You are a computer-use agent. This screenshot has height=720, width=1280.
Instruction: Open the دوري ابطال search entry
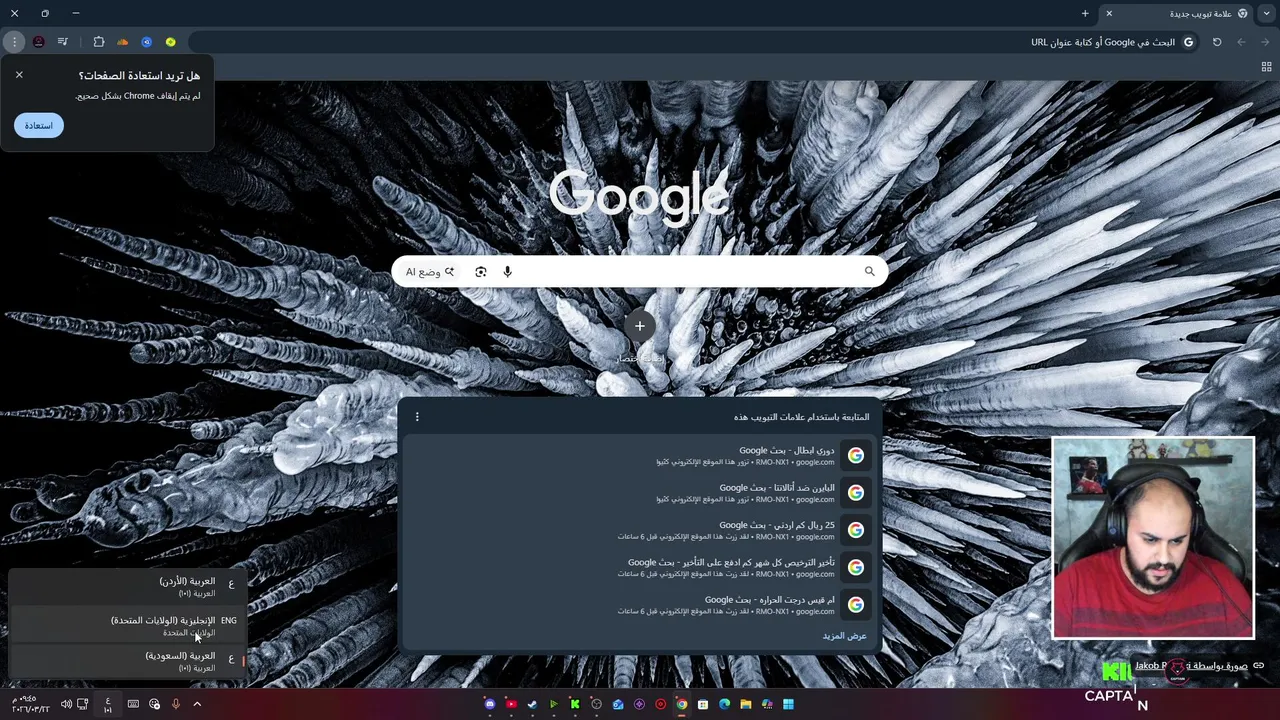[x=640, y=455]
